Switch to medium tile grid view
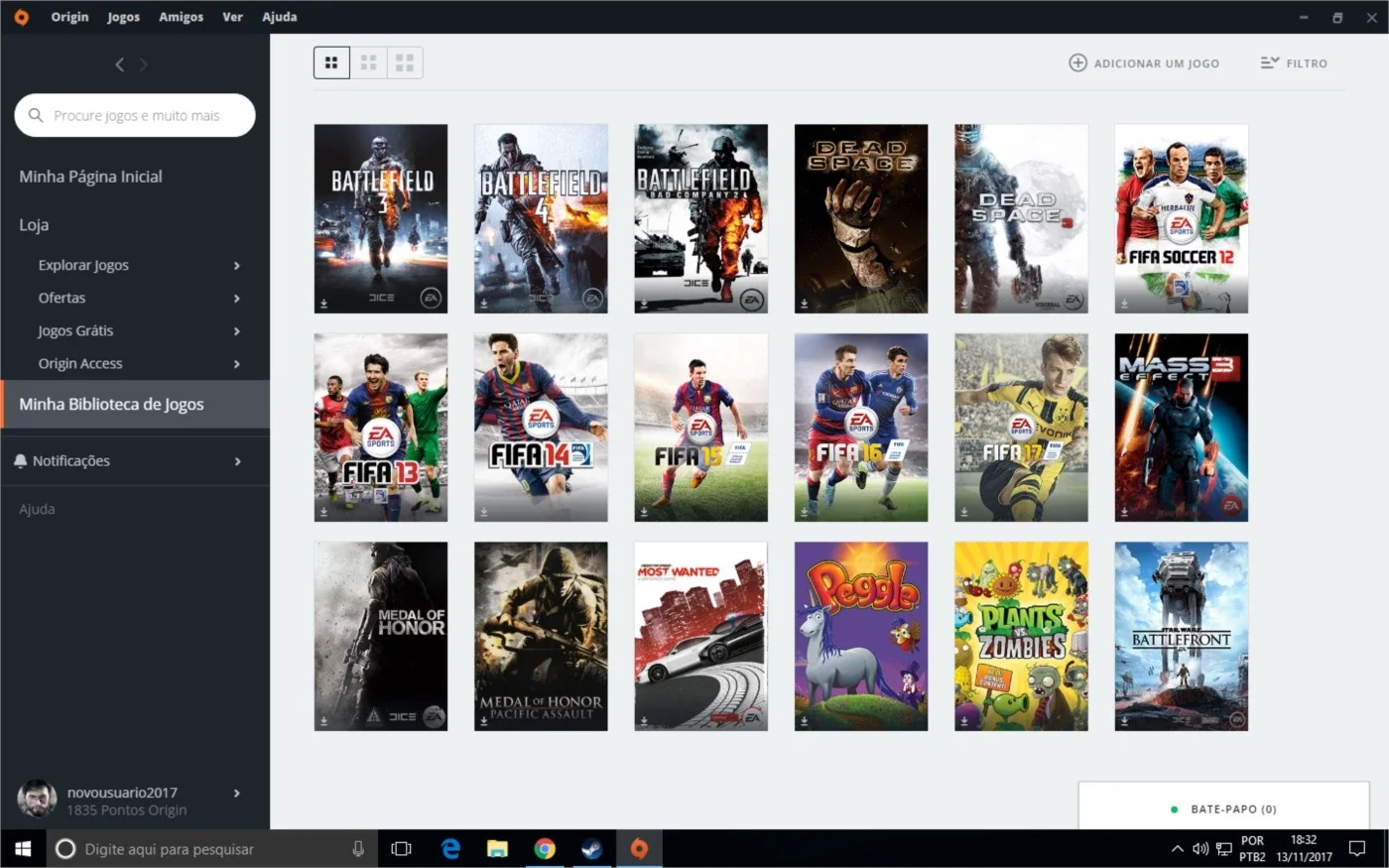The image size is (1389, 868). [x=368, y=62]
